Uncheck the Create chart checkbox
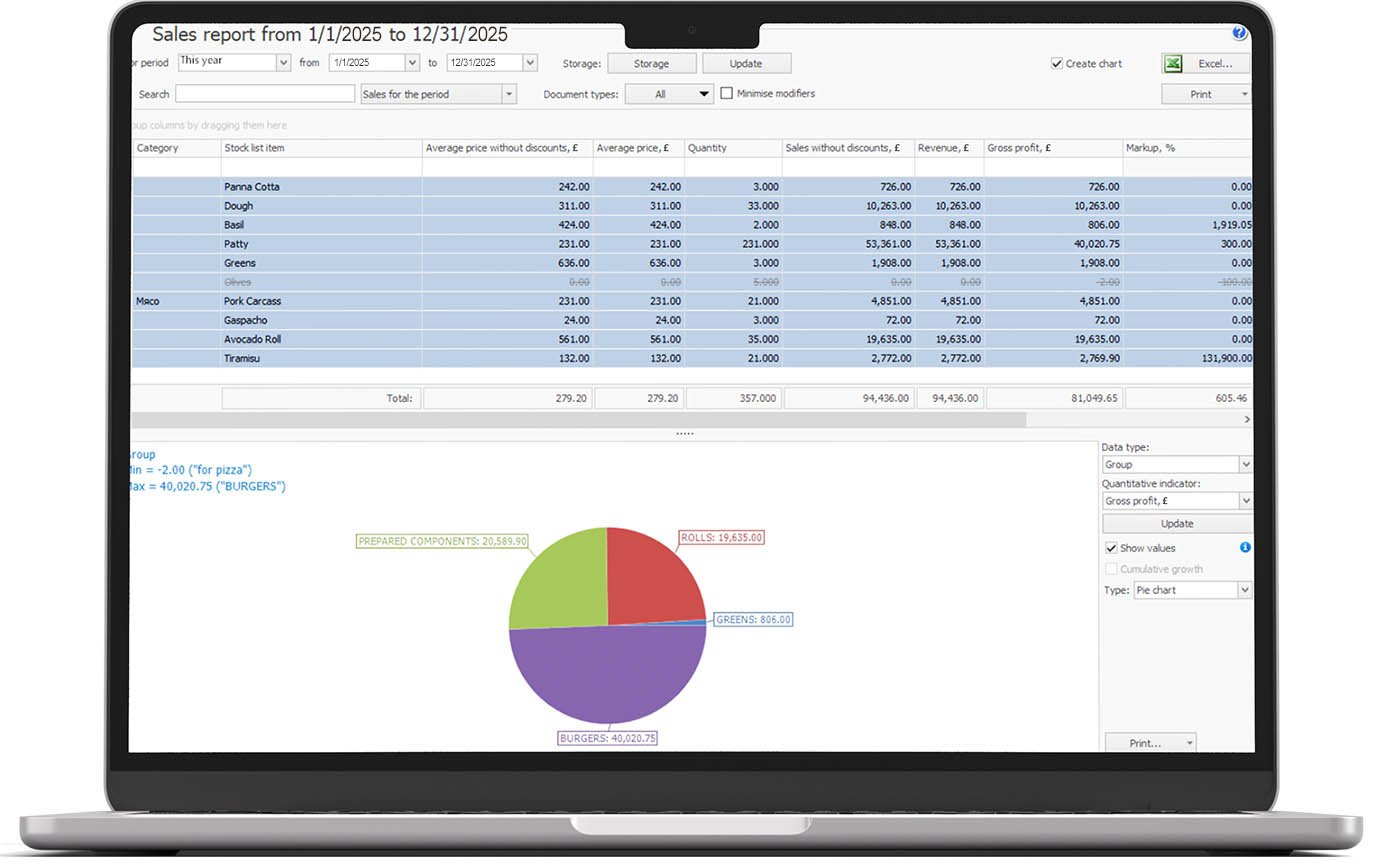Viewport: 1383px width, 864px height. pos(1057,62)
